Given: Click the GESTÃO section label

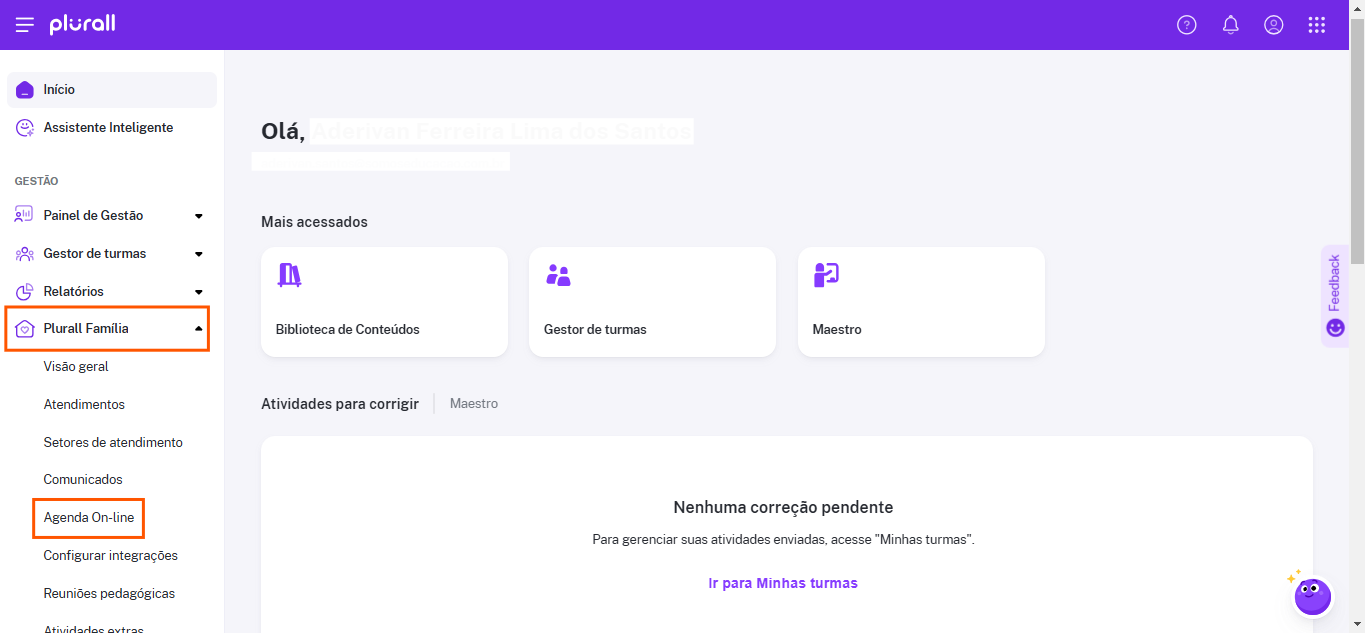Looking at the screenshot, I should pos(36,182).
